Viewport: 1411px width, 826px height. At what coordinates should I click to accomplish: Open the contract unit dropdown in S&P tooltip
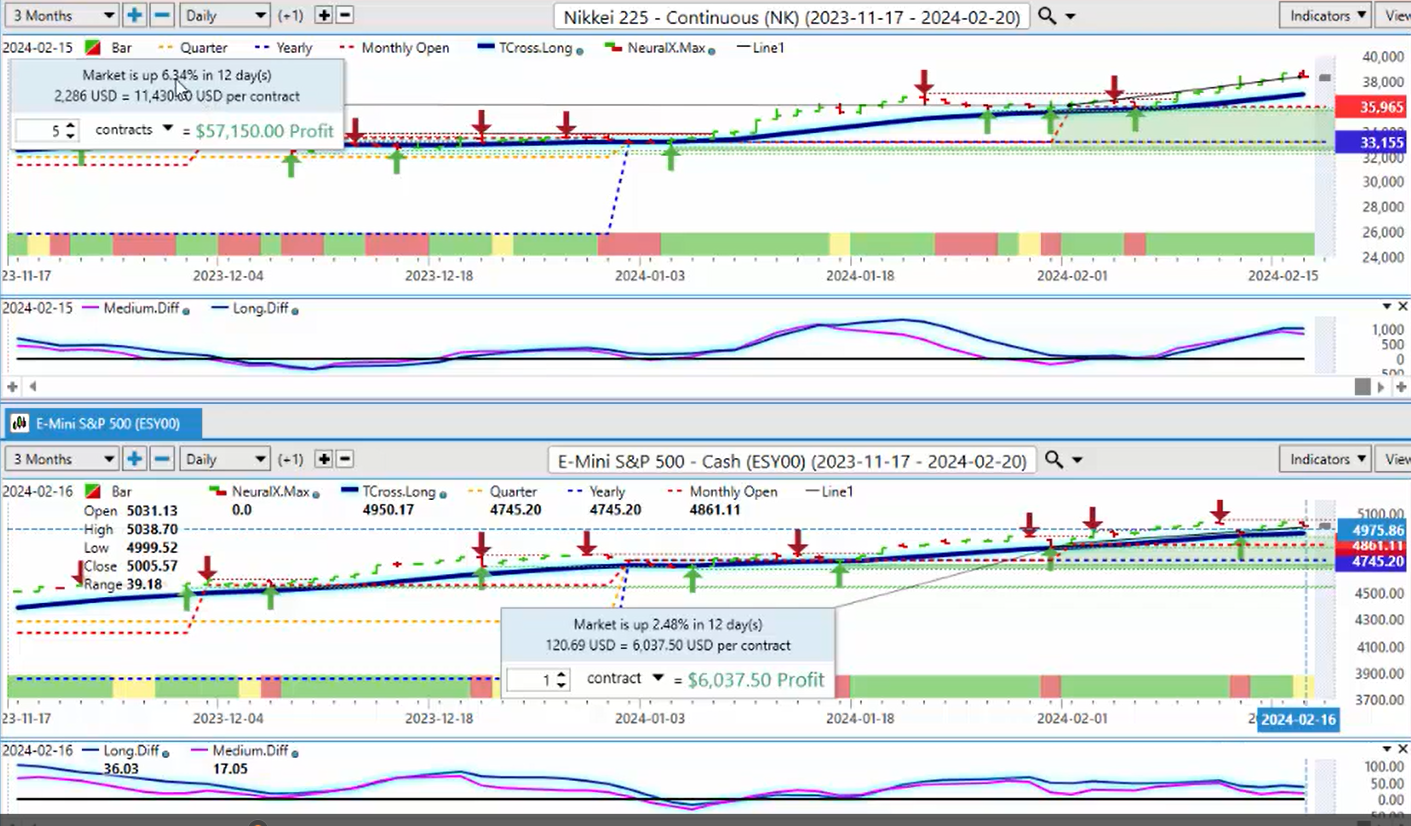(x=657, y=678)
